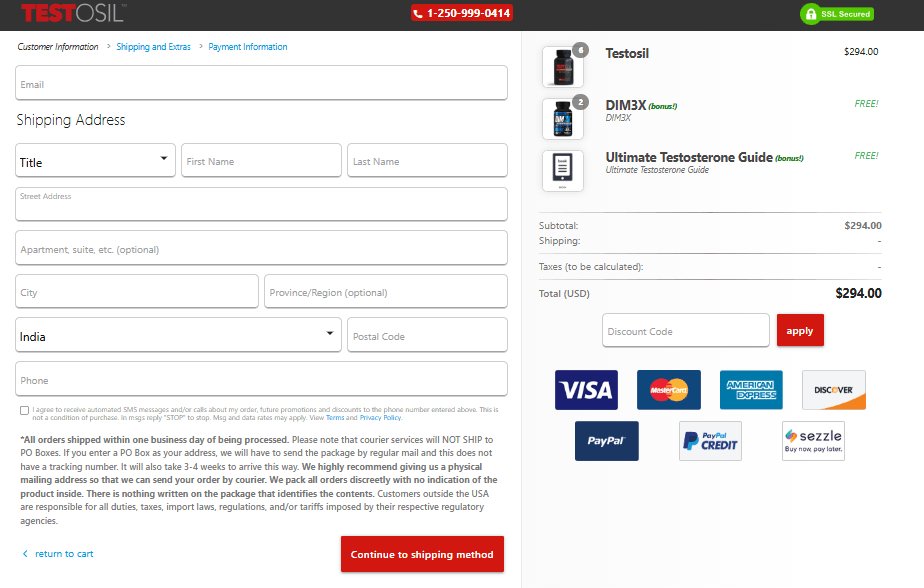Check the SMS messages consent checkbox
The image size is (924, 588).
coord(24,410)
